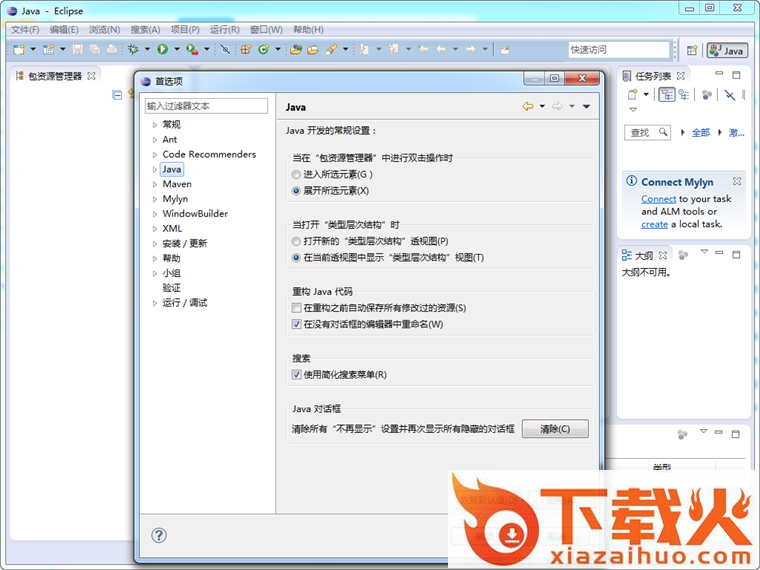Viewport: 760px width, 570px height.
Task: Click the Run External Tools icon
Action: (x=192, y=49)
